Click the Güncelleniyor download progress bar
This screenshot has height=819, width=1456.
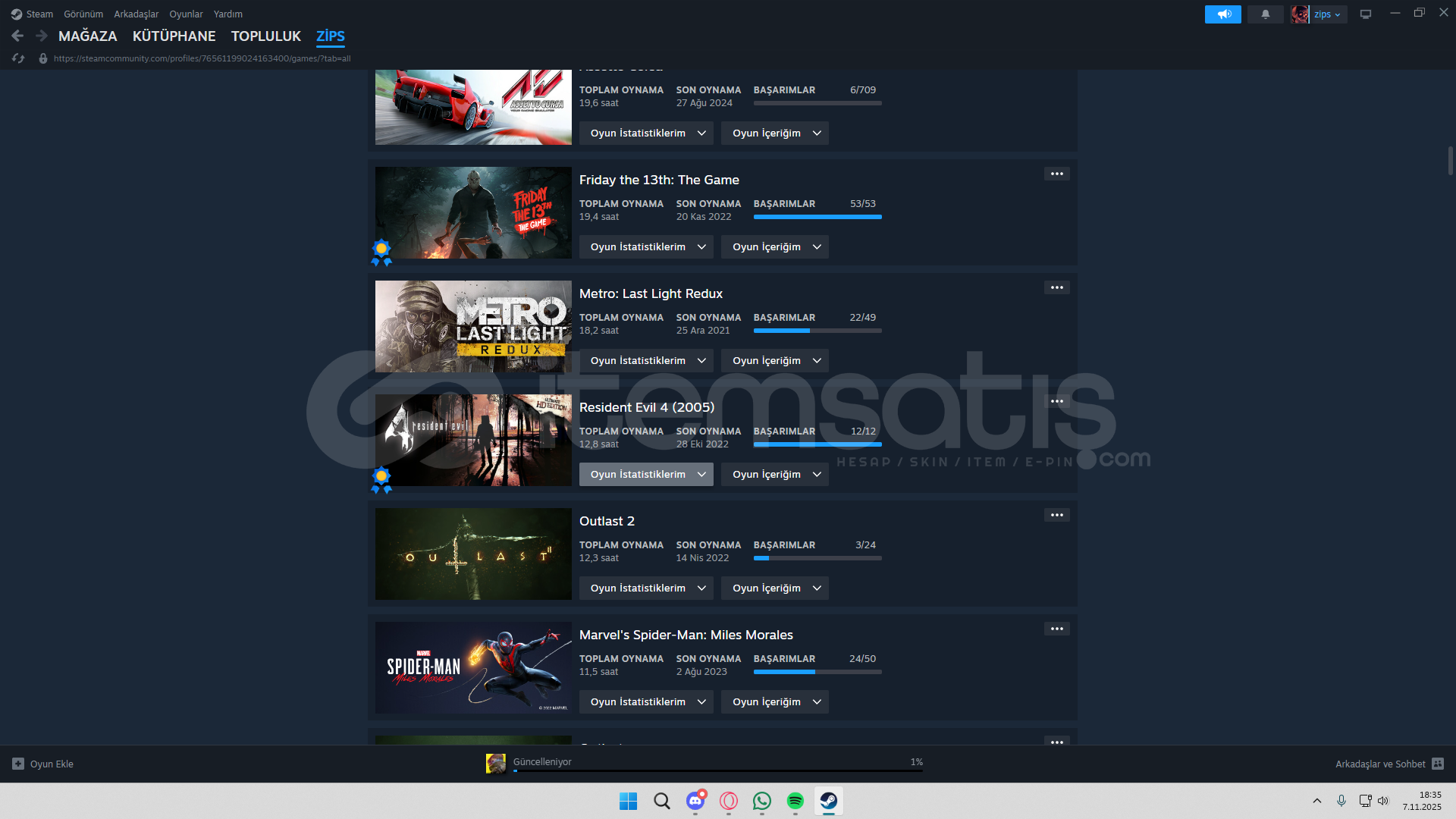click(717, 770)
